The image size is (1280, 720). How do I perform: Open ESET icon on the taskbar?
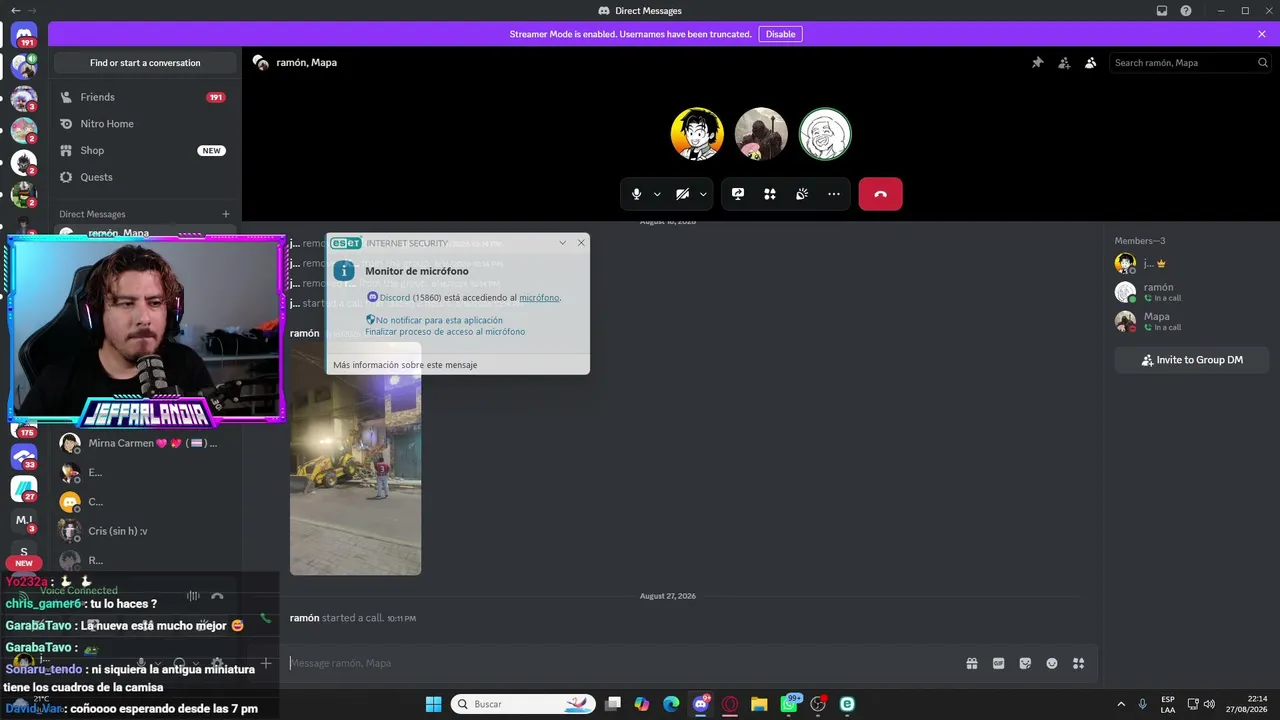(847, 704)
